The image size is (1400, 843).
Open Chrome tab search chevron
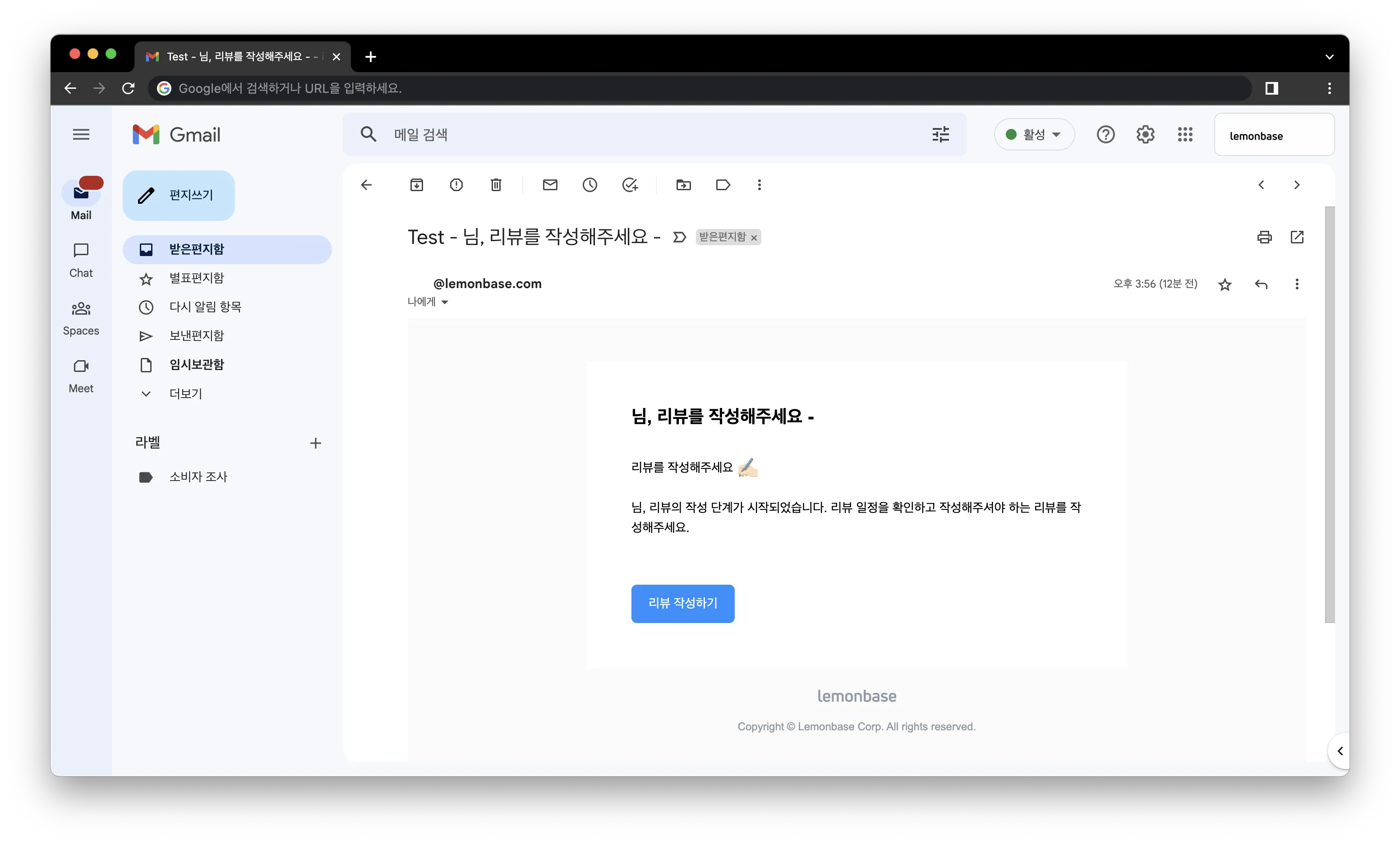[x=1329, y=57]
